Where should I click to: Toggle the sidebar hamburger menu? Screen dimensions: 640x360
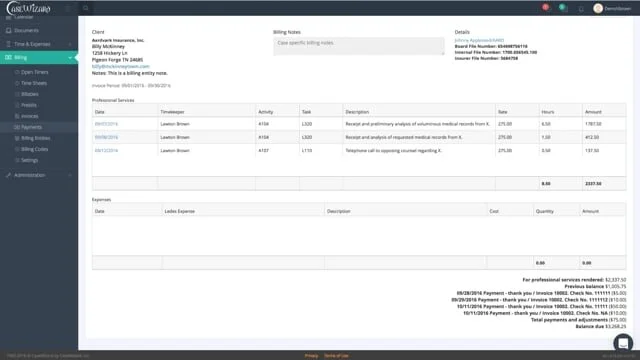click(x=69, y=8)
